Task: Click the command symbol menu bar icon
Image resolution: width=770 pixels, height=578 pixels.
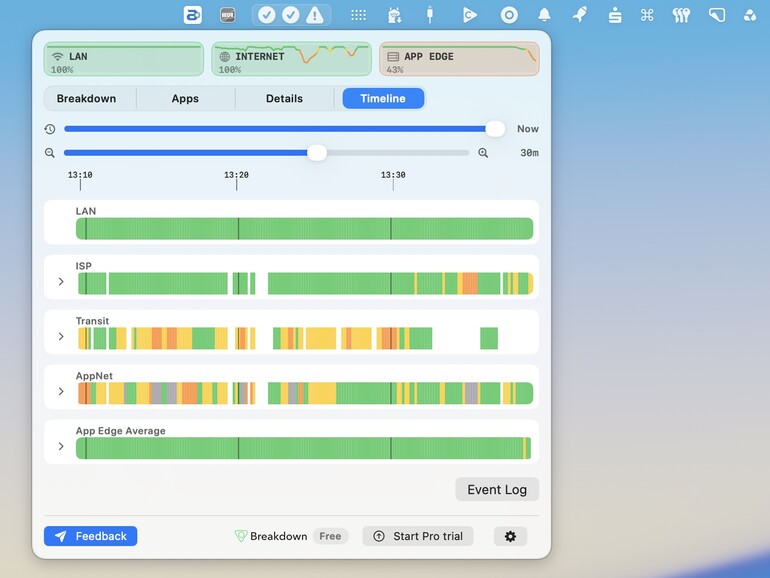Action: [647, 16]
